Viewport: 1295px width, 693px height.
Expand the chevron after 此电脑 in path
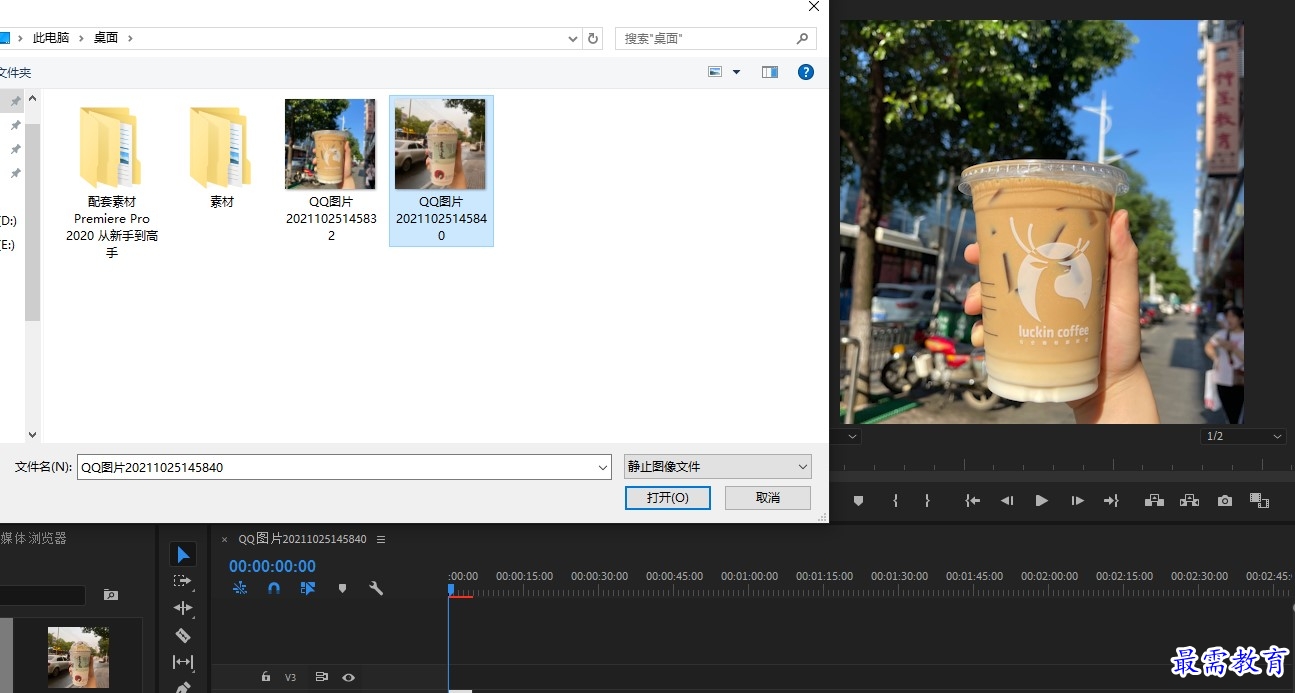[81, 38]
